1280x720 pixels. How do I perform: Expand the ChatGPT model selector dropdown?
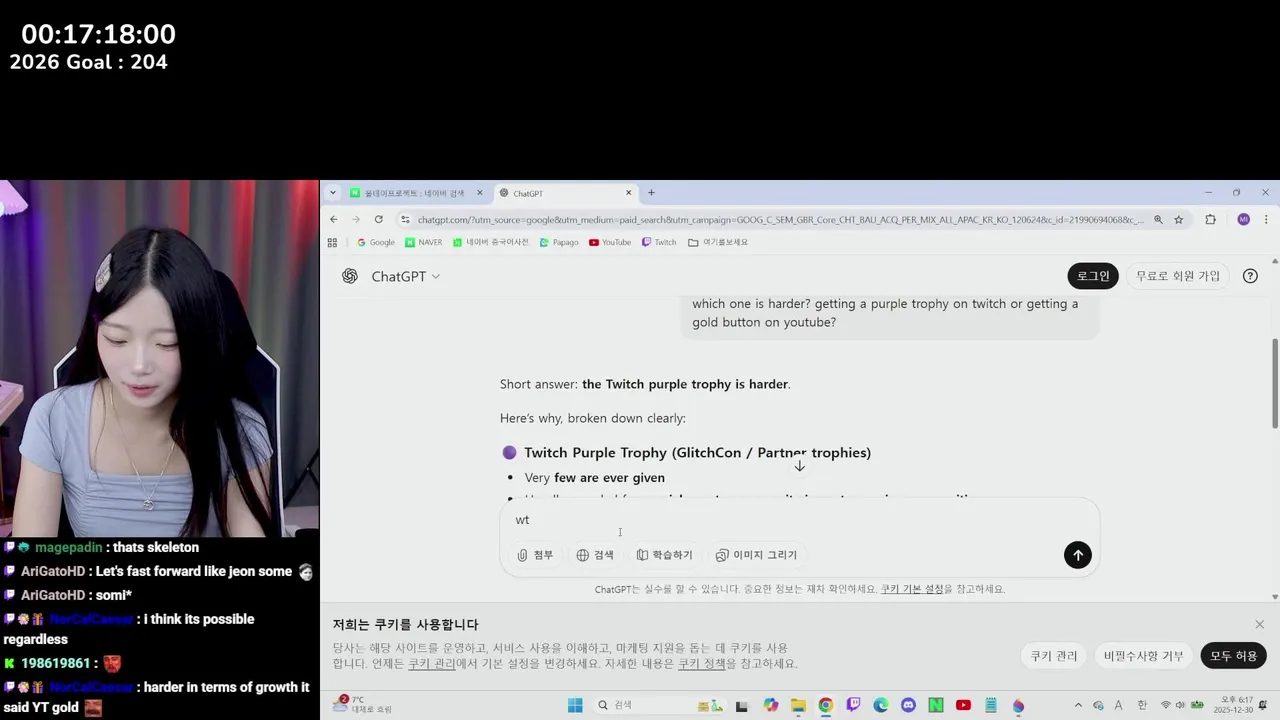tap(406, 276)
